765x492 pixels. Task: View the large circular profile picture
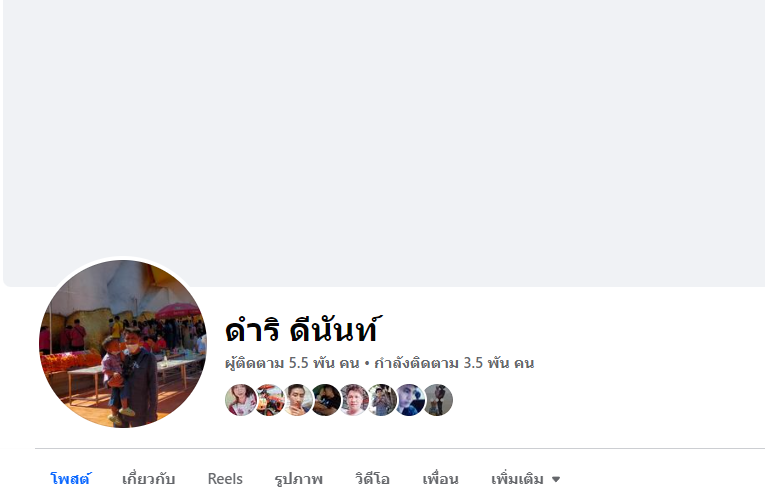click(x=122, y=344)
